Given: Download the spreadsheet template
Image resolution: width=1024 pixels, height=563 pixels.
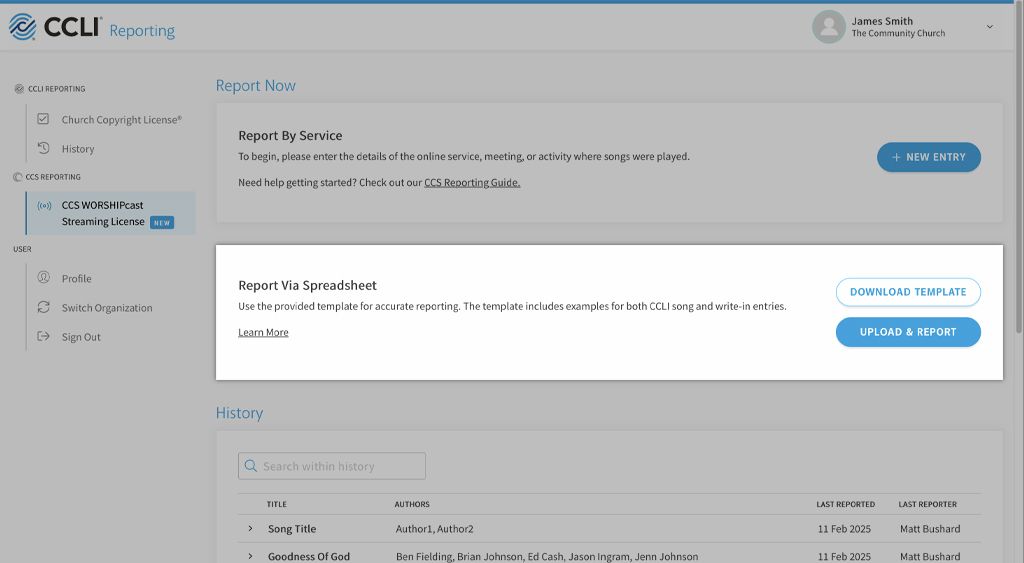Looking at the screenshot, I should [x=908, y=292].
